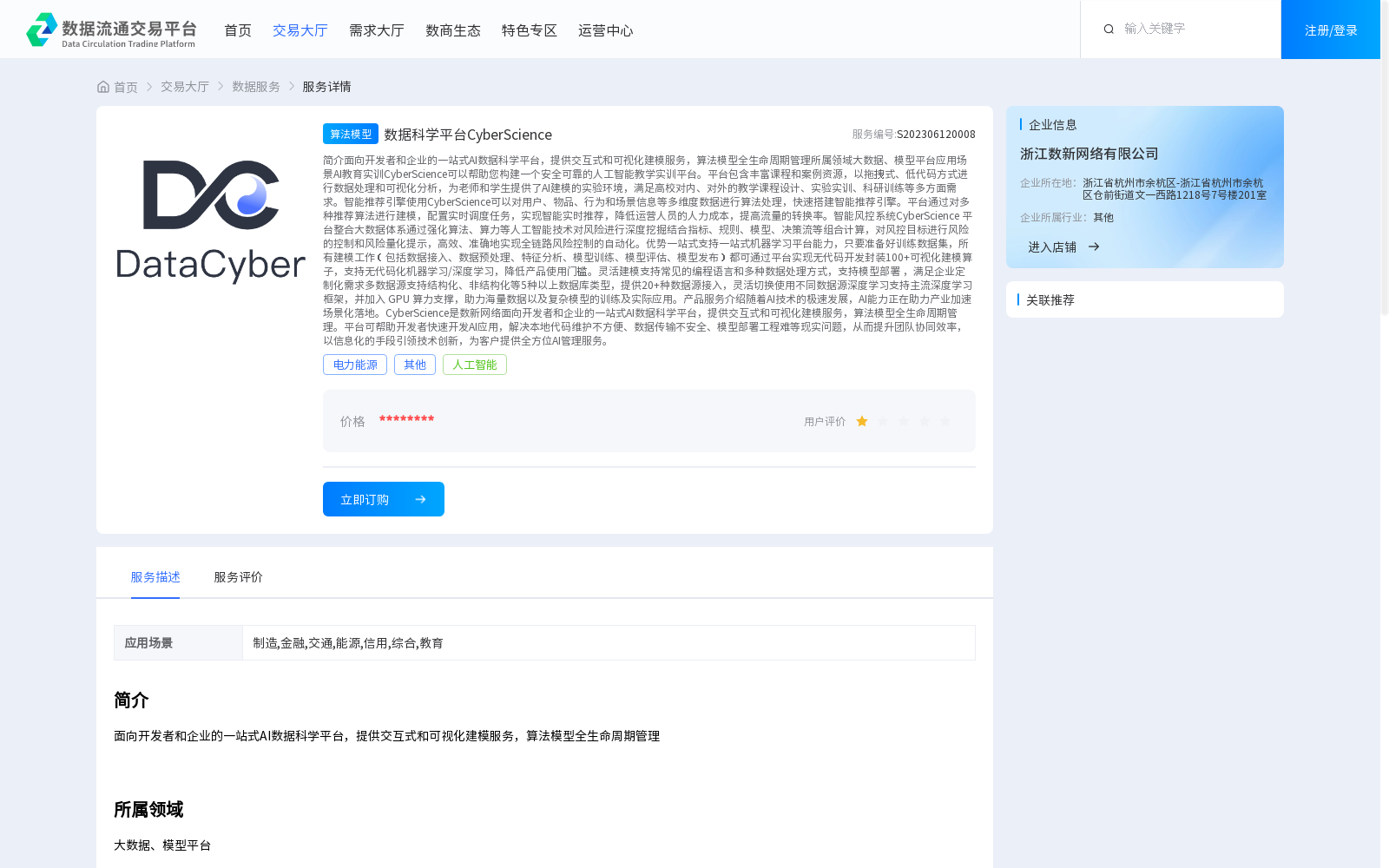
Task: Click the arrow next to 进入店铺
Action: [x=1094, y=247]
